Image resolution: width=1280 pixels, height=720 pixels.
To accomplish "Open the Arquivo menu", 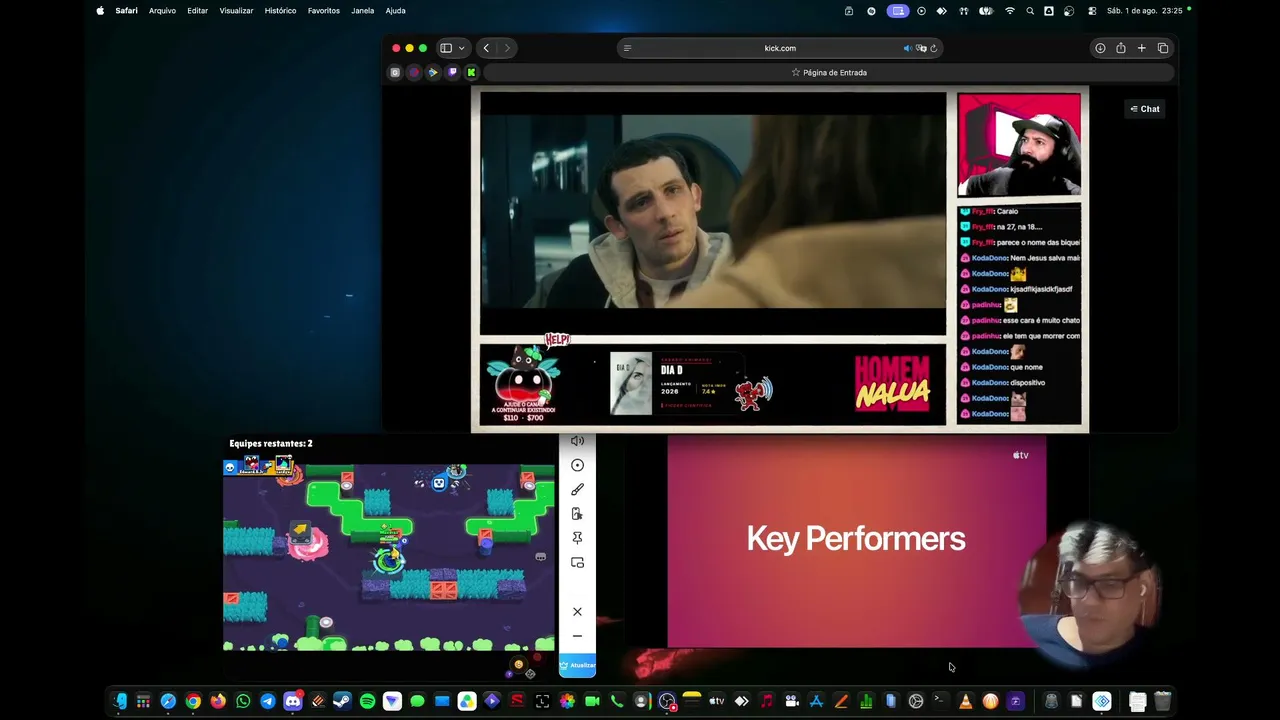I will click(162, 11).
